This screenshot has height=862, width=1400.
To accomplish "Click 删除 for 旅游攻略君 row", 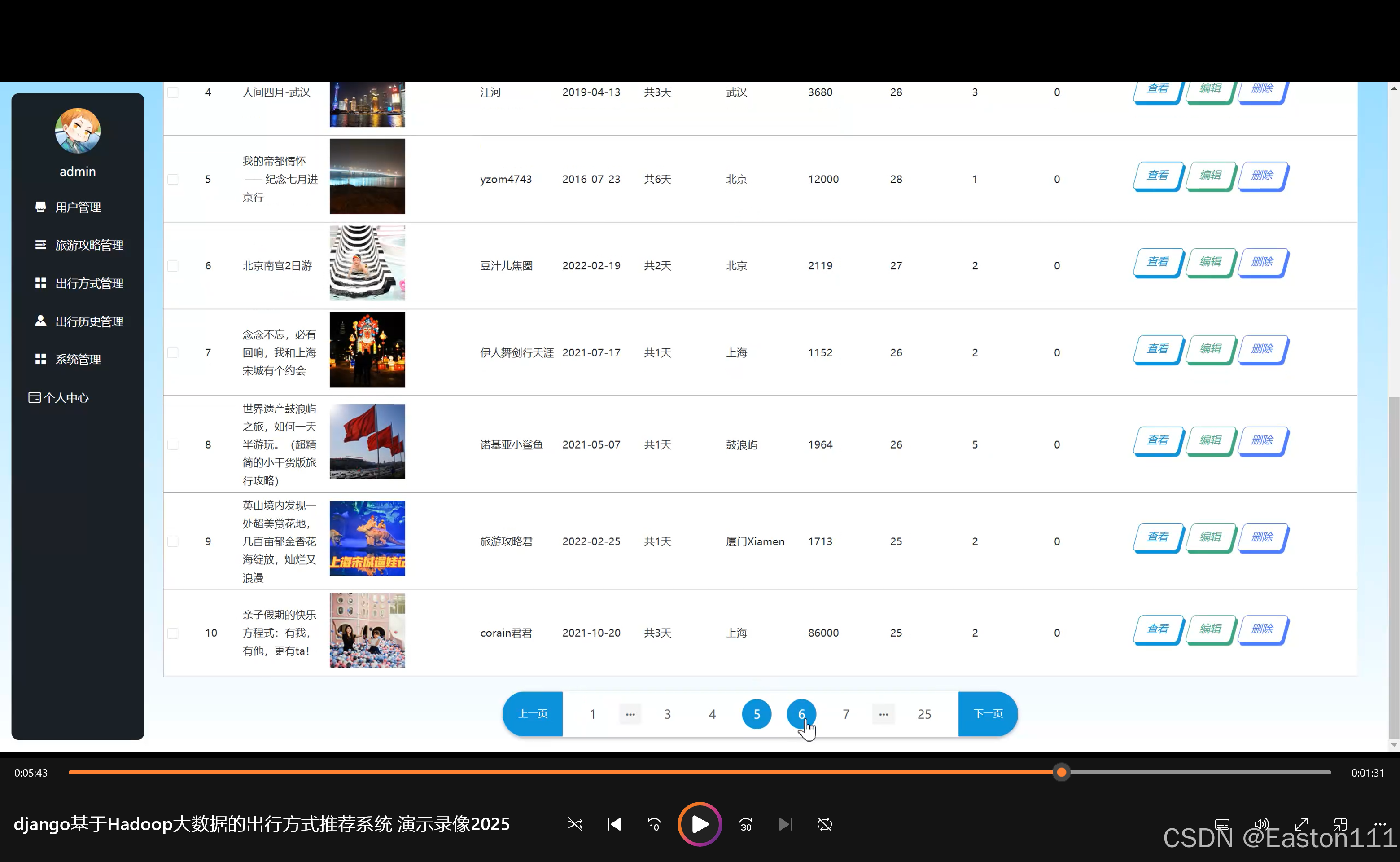I will click(x=1262, y=537).
